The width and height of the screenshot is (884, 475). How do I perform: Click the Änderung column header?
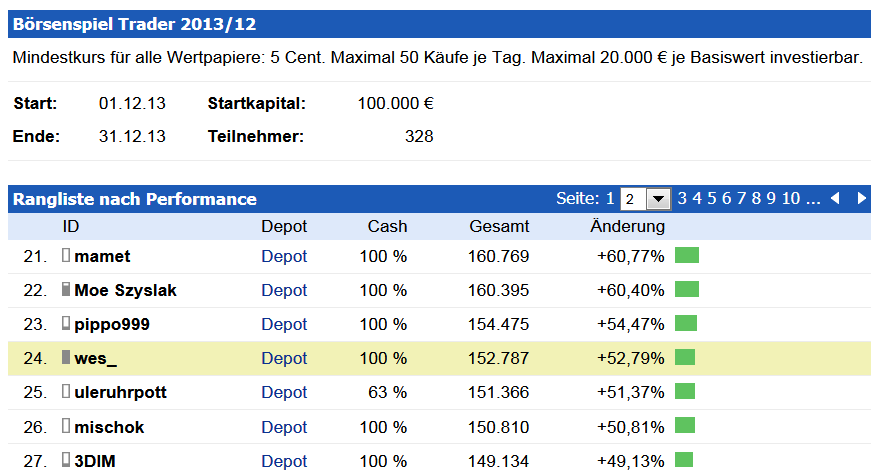click(x=627, y=227)
